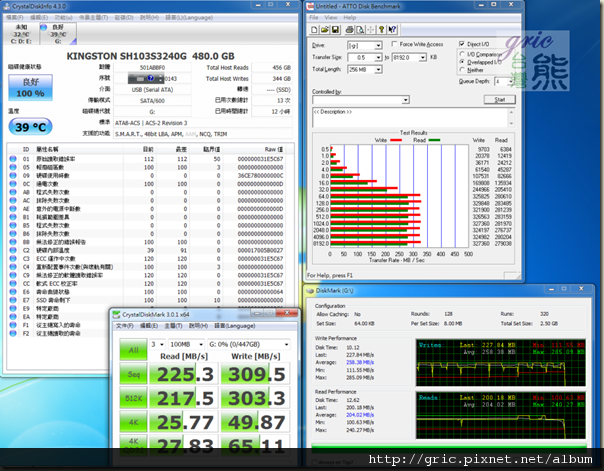Open the Transfer Size 8192.0 end dropdown
This screenshot has height=471, width=604.
coord(423,57)
